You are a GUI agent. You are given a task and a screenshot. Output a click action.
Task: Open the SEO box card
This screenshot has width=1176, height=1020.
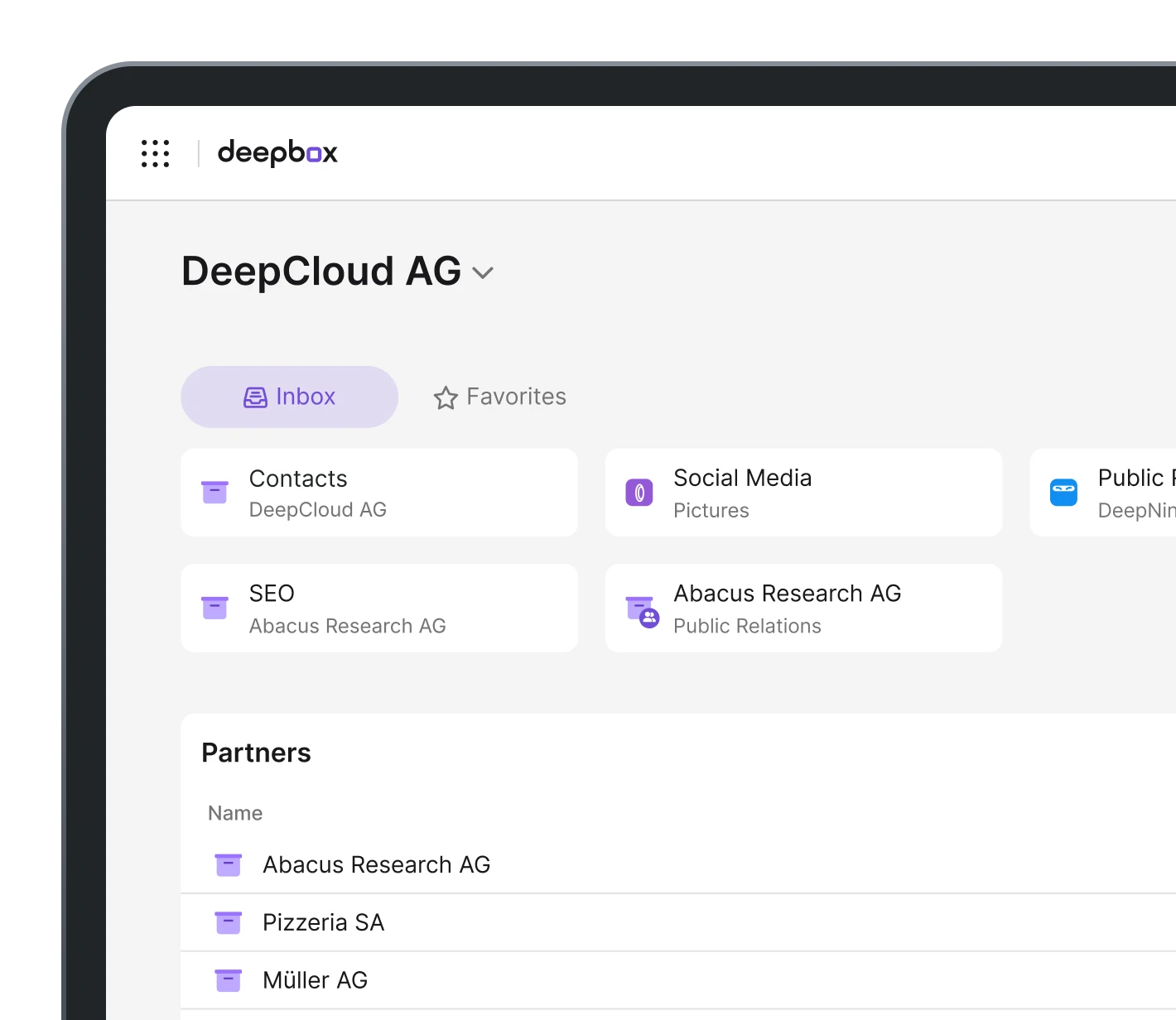(379, 608)
